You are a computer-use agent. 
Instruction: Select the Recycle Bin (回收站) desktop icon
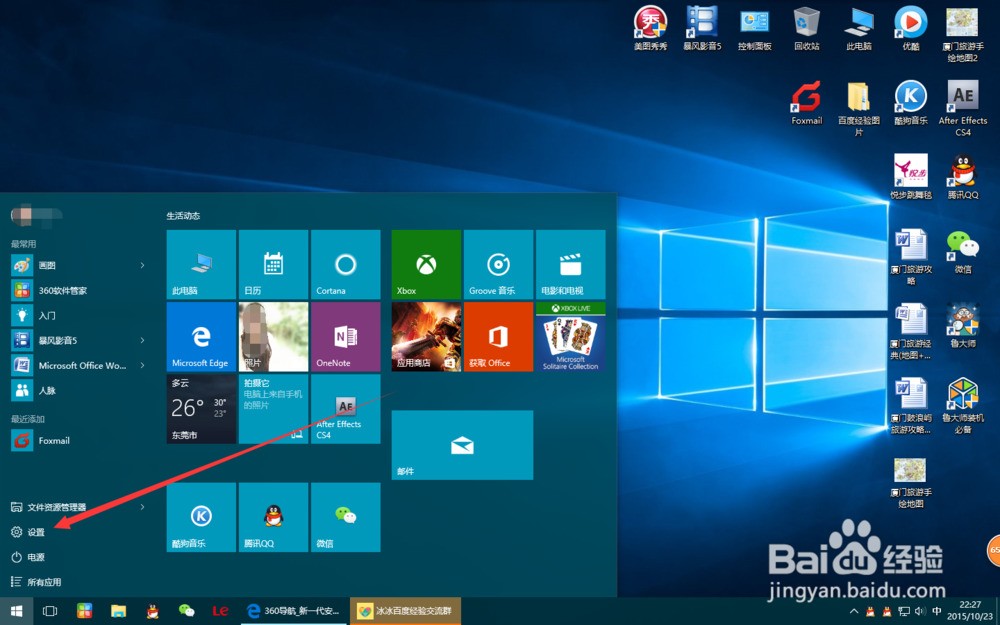[807, 28]
